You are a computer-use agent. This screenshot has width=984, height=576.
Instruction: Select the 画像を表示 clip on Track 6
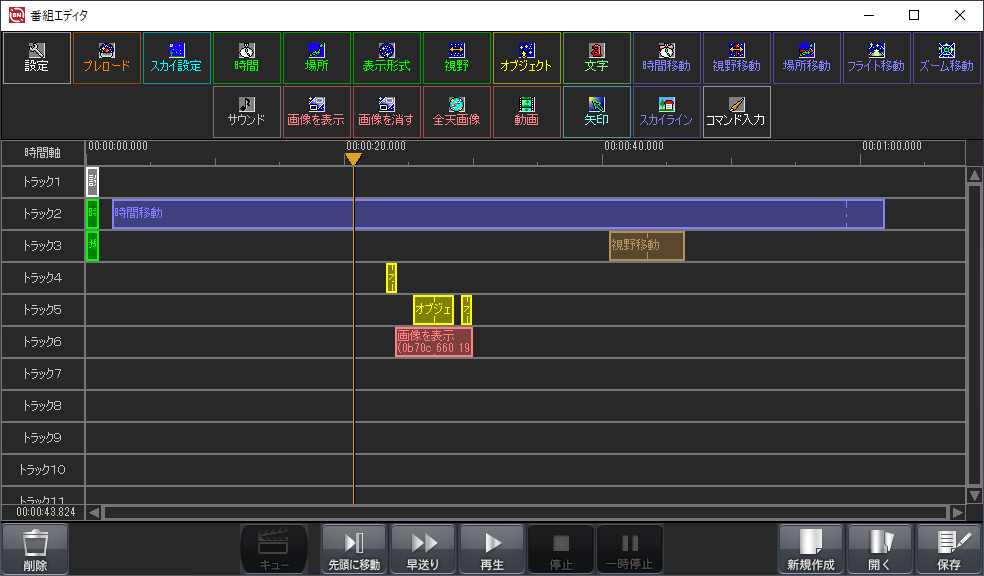point(433,342)
